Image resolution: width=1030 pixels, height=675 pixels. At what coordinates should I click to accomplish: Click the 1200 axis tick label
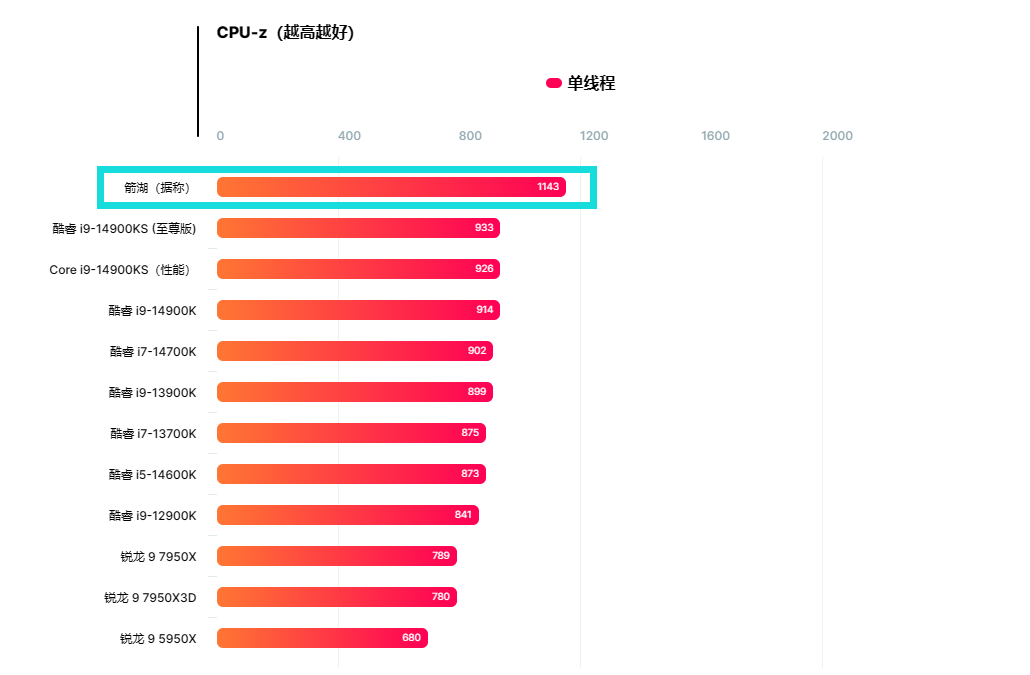(x=594, y=136)
